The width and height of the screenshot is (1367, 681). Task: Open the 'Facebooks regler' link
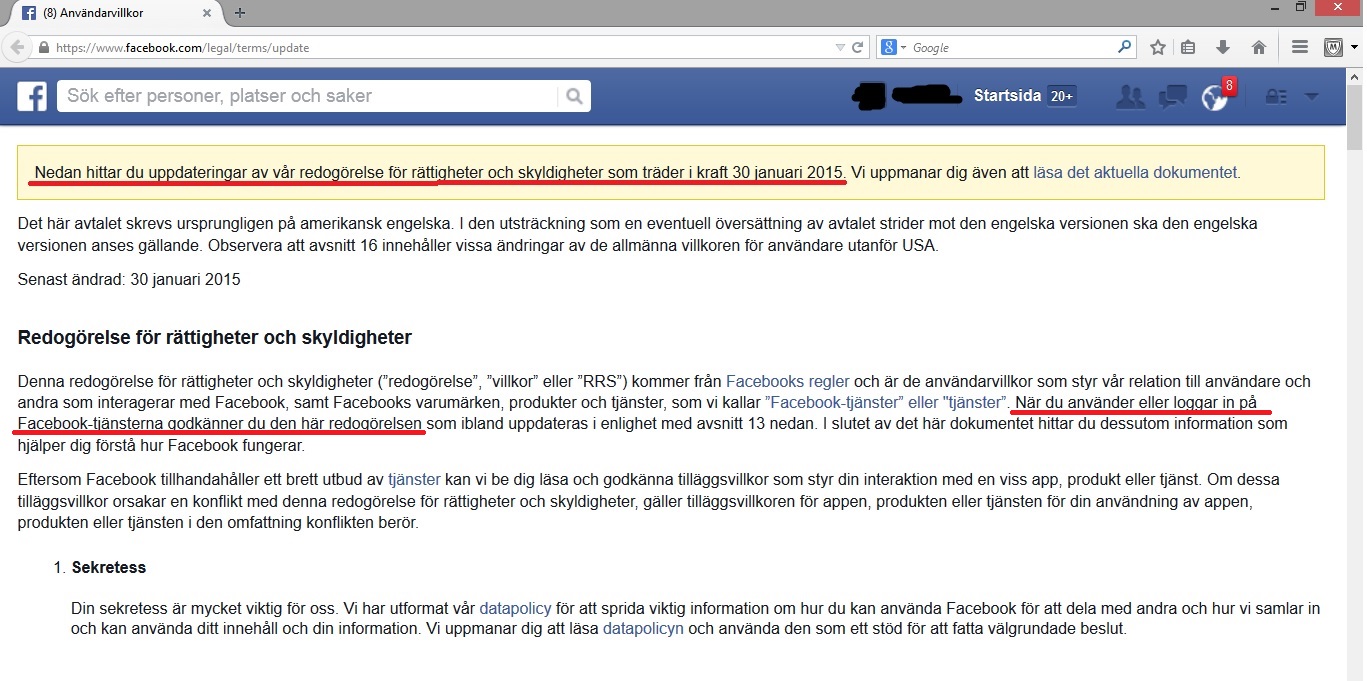coord(787,381)
